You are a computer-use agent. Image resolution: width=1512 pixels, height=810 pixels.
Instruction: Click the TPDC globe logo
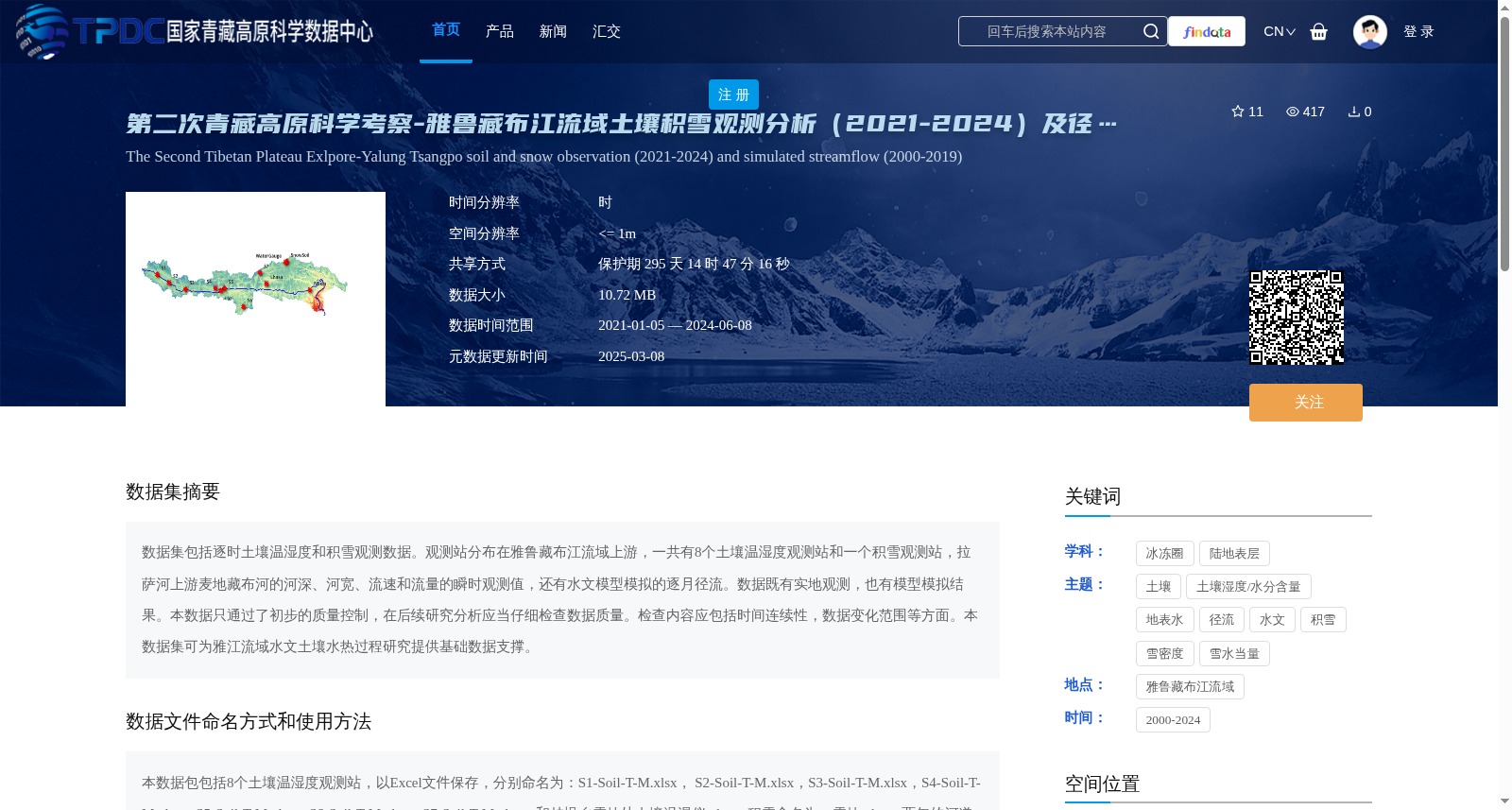43,31
